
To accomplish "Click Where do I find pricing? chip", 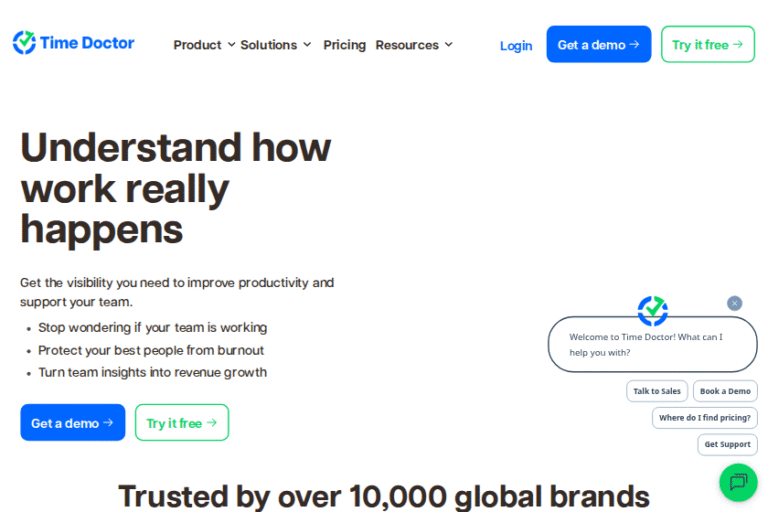I will (704, 417).
